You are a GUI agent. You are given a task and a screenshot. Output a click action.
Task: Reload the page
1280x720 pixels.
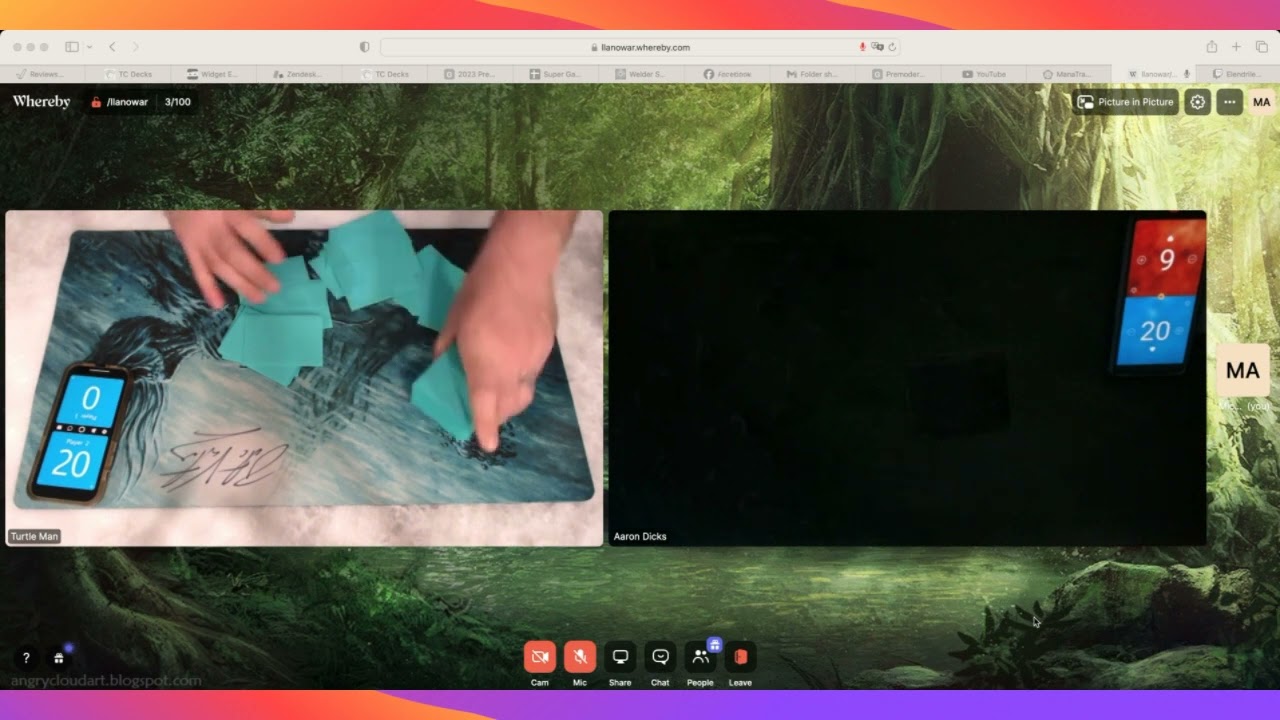[892, 47]
